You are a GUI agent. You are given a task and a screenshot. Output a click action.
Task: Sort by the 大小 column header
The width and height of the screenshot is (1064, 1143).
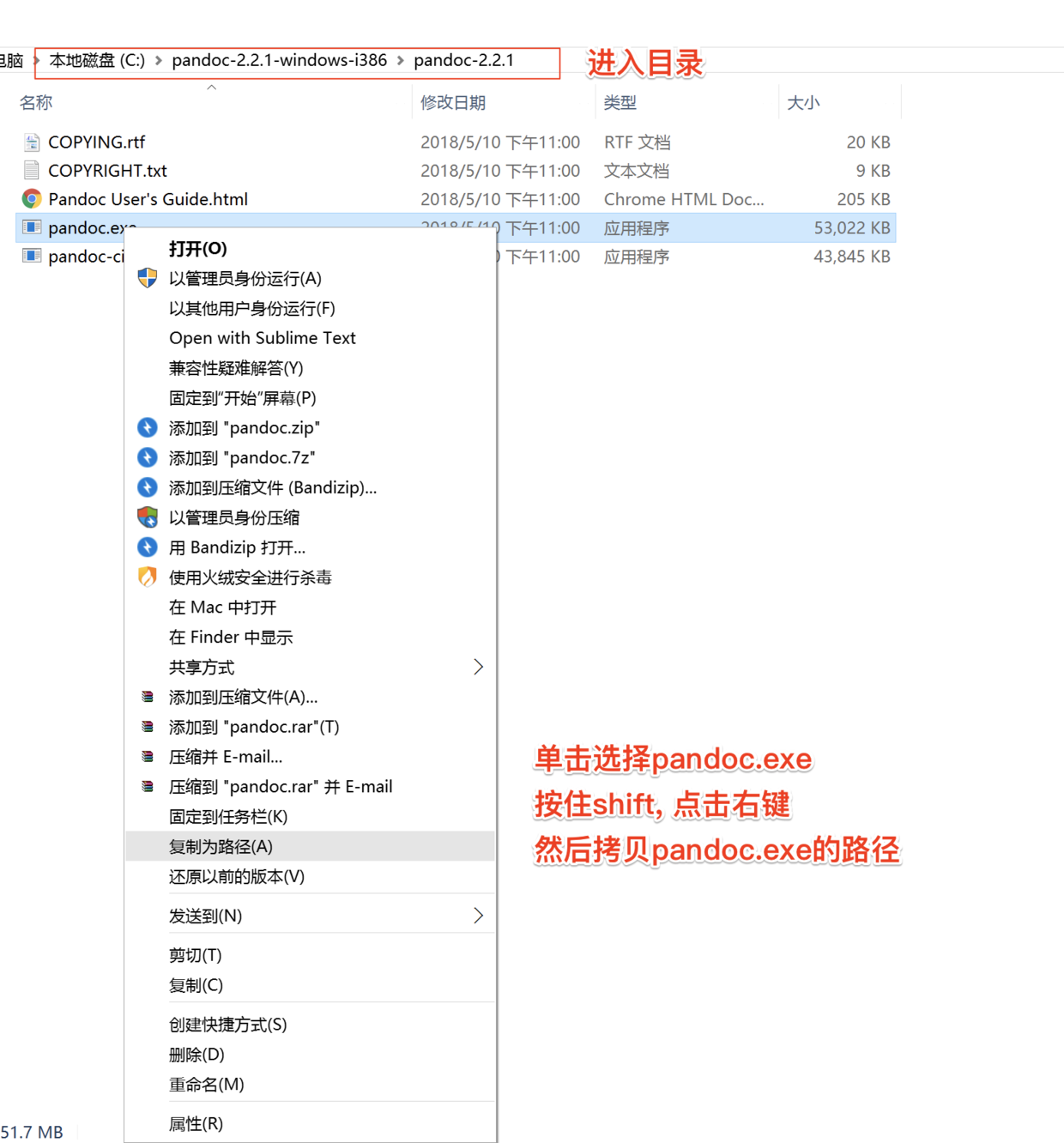[803, 102]
